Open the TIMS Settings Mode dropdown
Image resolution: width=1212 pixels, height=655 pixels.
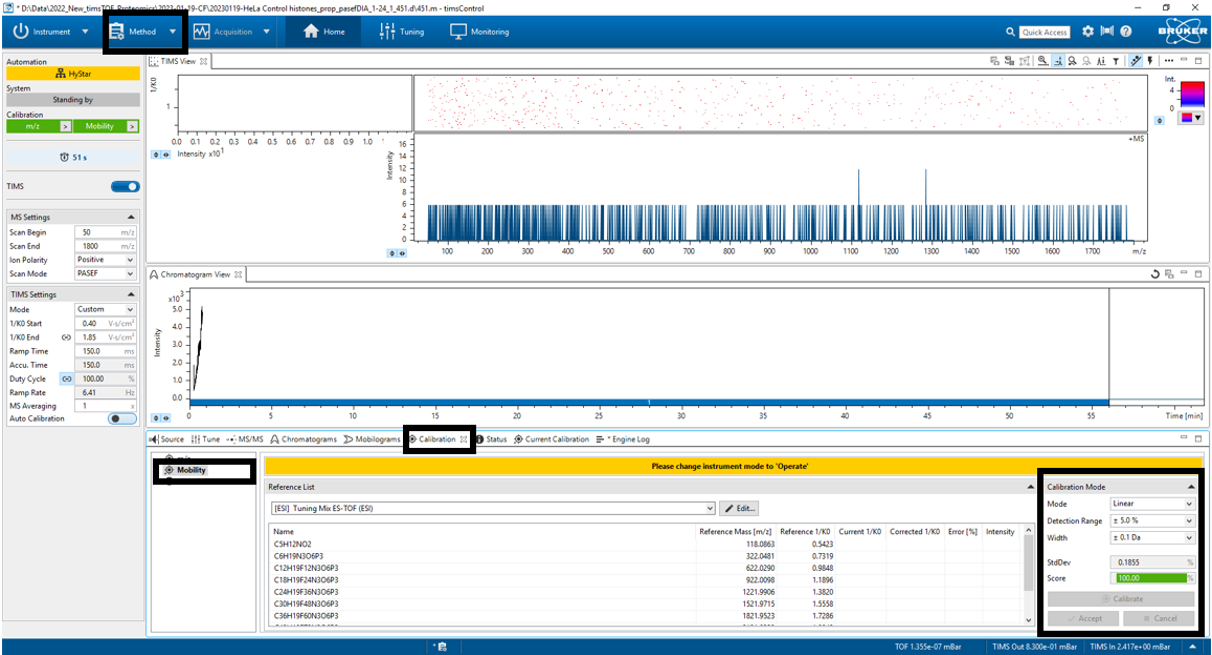(x=105, y=309)
